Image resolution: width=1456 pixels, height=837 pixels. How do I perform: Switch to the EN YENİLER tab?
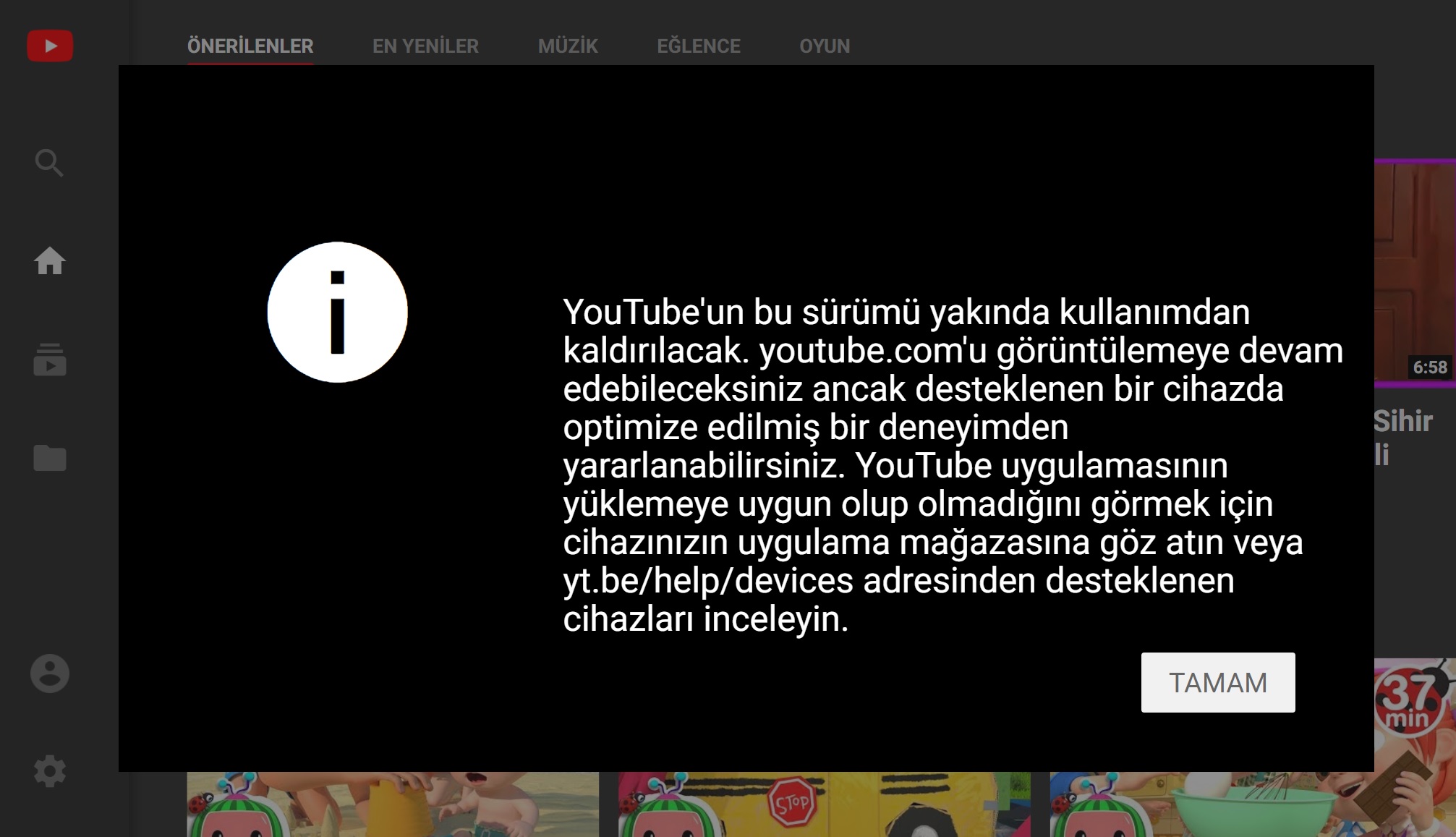[425, 46]
